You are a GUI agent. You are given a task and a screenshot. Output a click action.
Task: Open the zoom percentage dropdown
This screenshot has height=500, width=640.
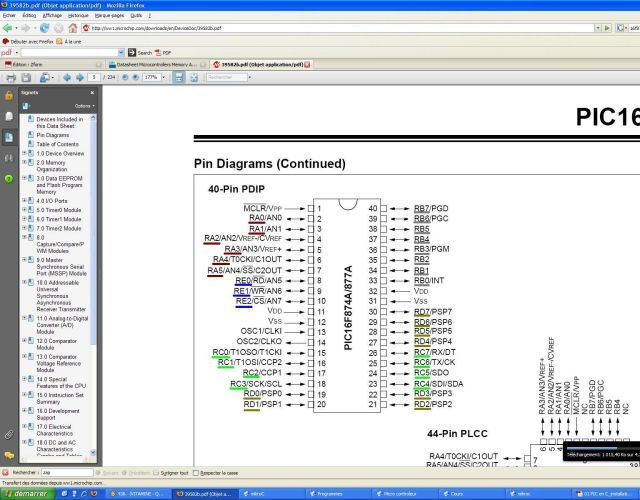point(164,77)
